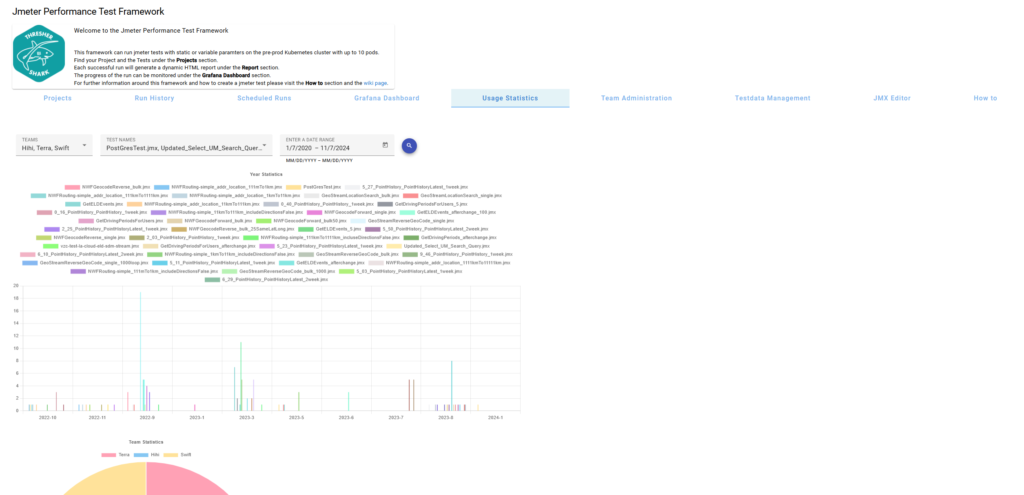The image size is (1024, 495).
Task: Select the Usage Statistics tab
Action: click(x=510, y=98)
